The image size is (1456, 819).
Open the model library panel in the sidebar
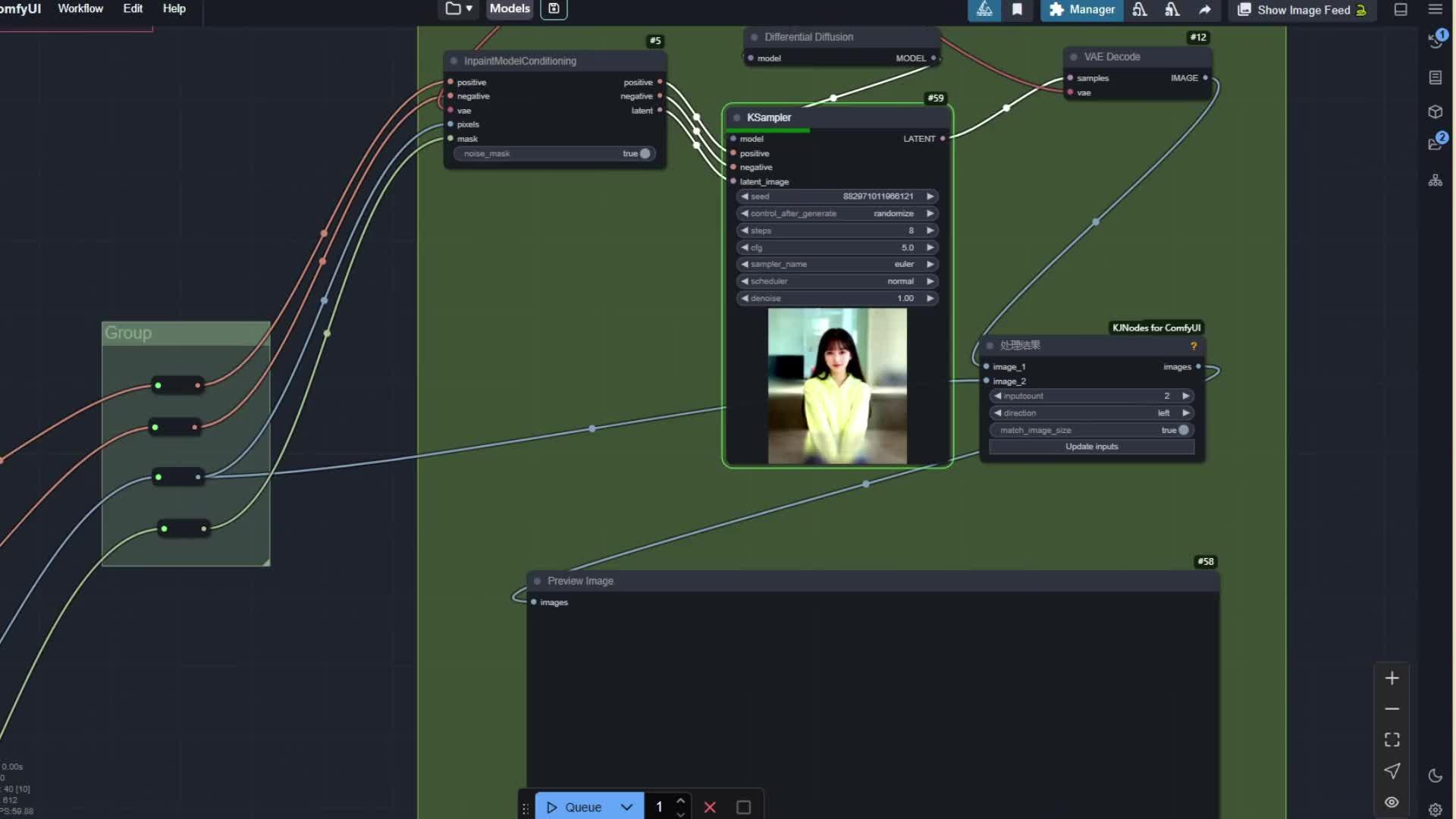point(1436,111)
